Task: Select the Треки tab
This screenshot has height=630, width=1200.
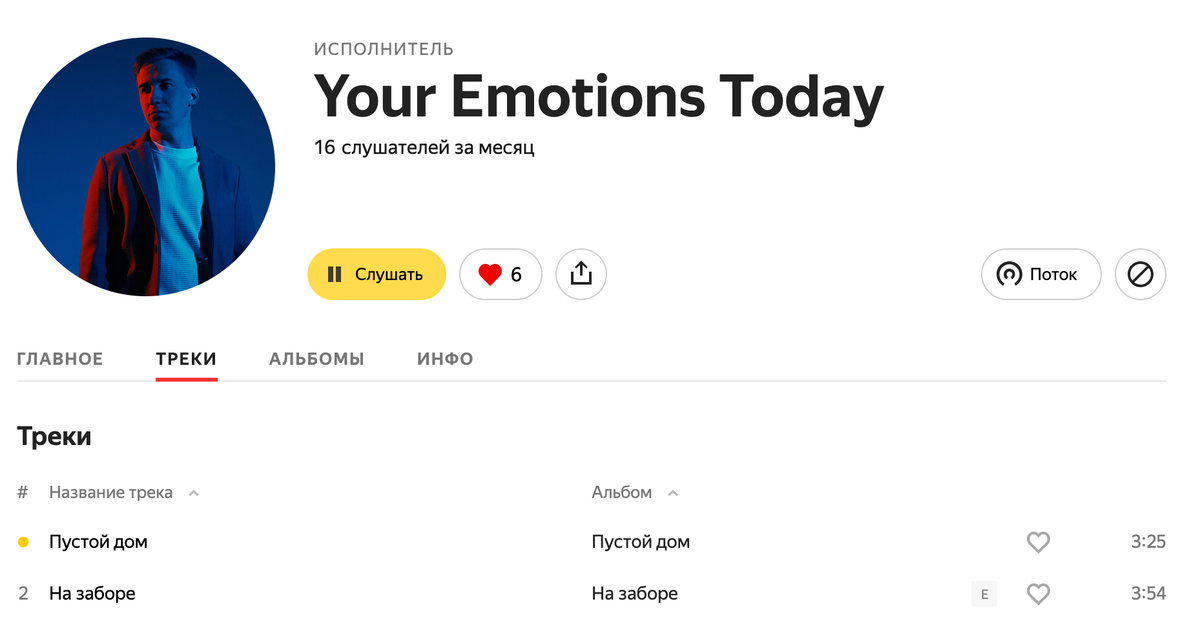Action: pyautogui.click(x=186, y=359)
